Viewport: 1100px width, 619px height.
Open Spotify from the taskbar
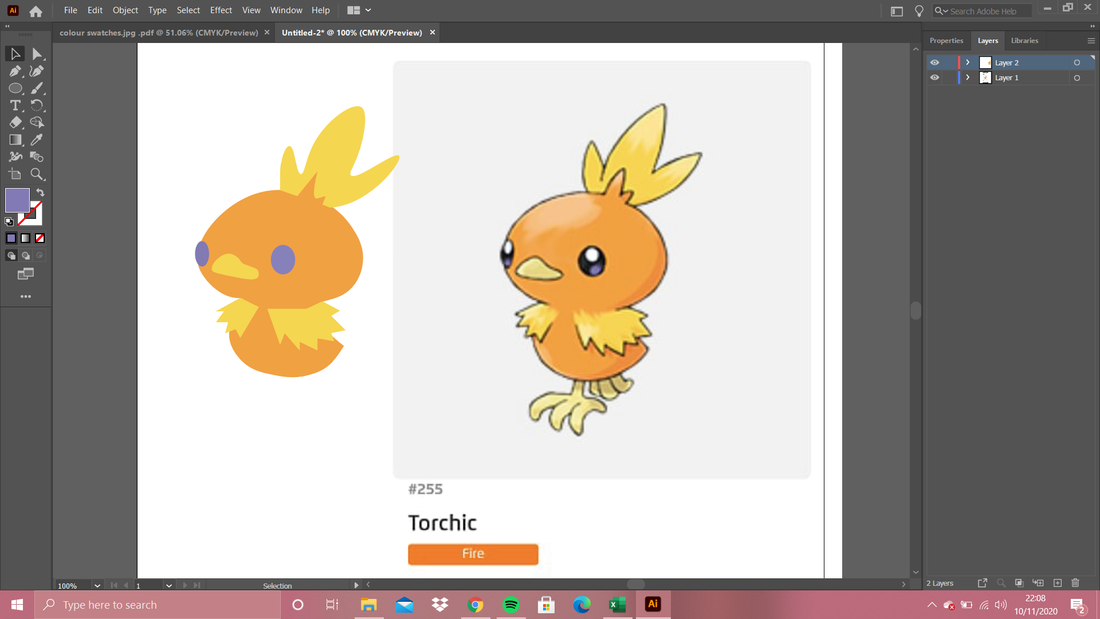(x=511, y=605)
